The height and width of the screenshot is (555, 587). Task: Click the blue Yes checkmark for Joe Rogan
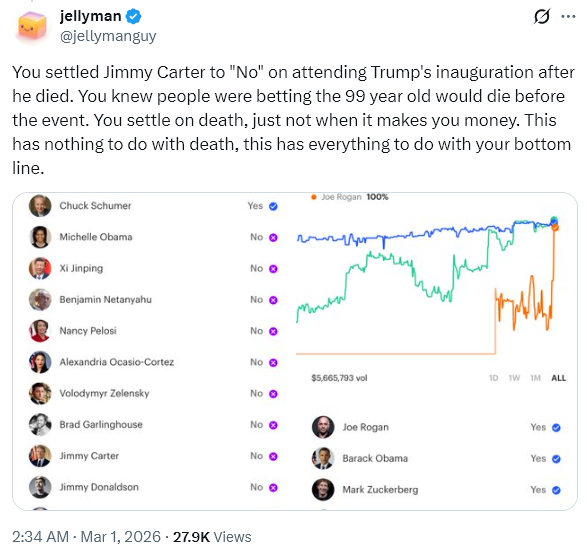[556, 427]
